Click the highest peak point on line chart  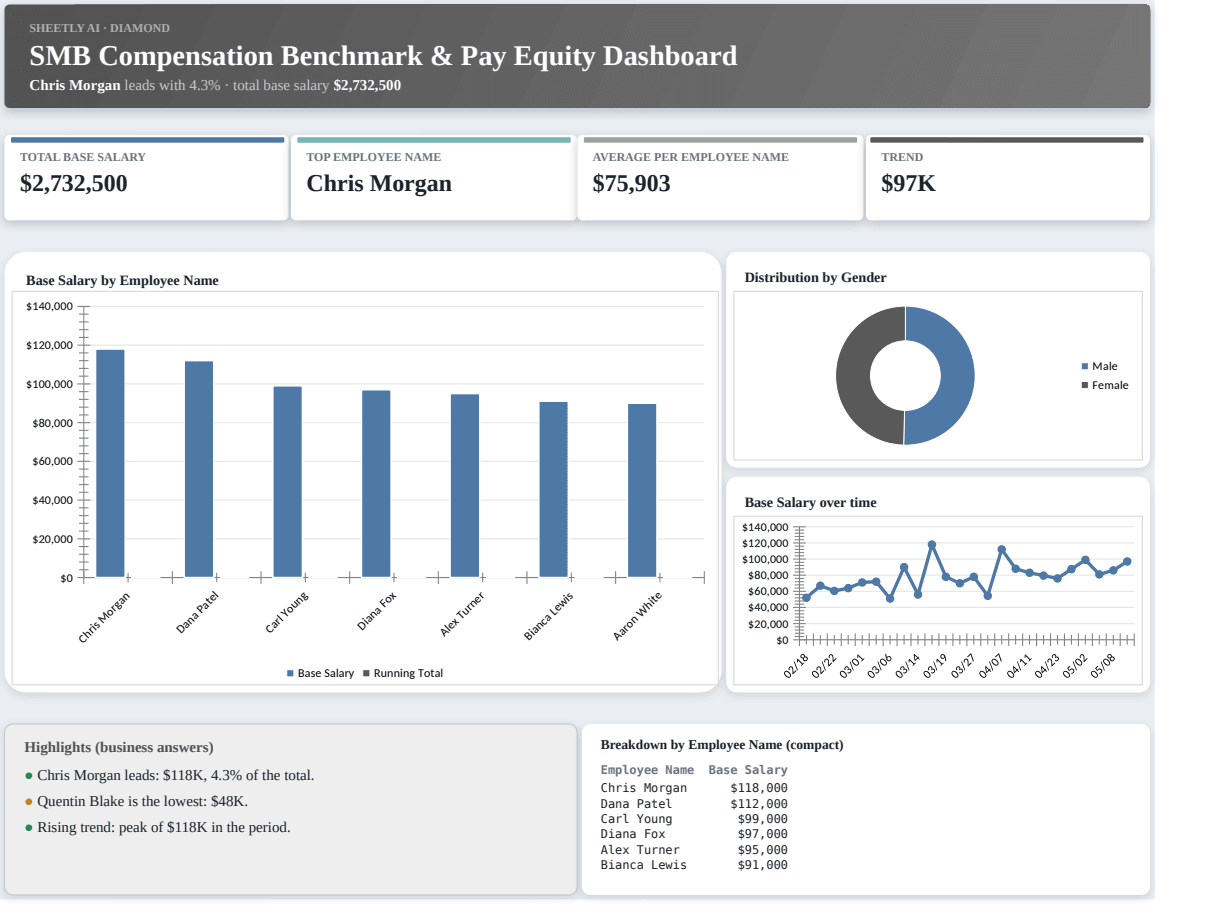[x=932, y=545]
